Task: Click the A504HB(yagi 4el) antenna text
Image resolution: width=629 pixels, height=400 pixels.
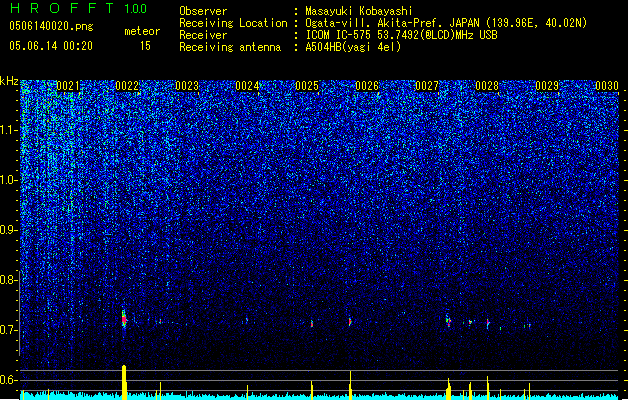Action: [353, 47]
